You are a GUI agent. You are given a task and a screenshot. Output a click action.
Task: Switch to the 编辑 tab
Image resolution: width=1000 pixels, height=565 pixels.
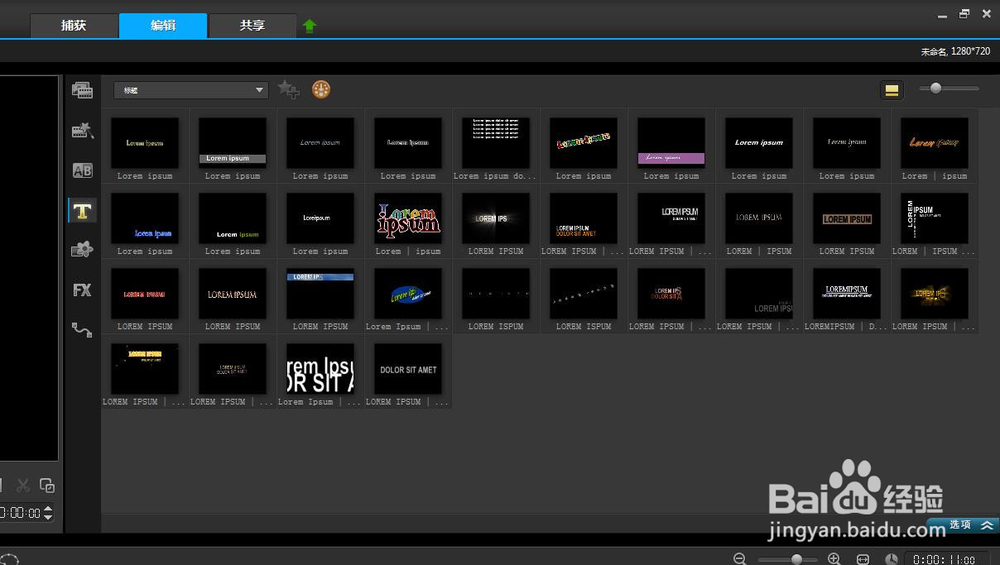[x=163, y=26]
